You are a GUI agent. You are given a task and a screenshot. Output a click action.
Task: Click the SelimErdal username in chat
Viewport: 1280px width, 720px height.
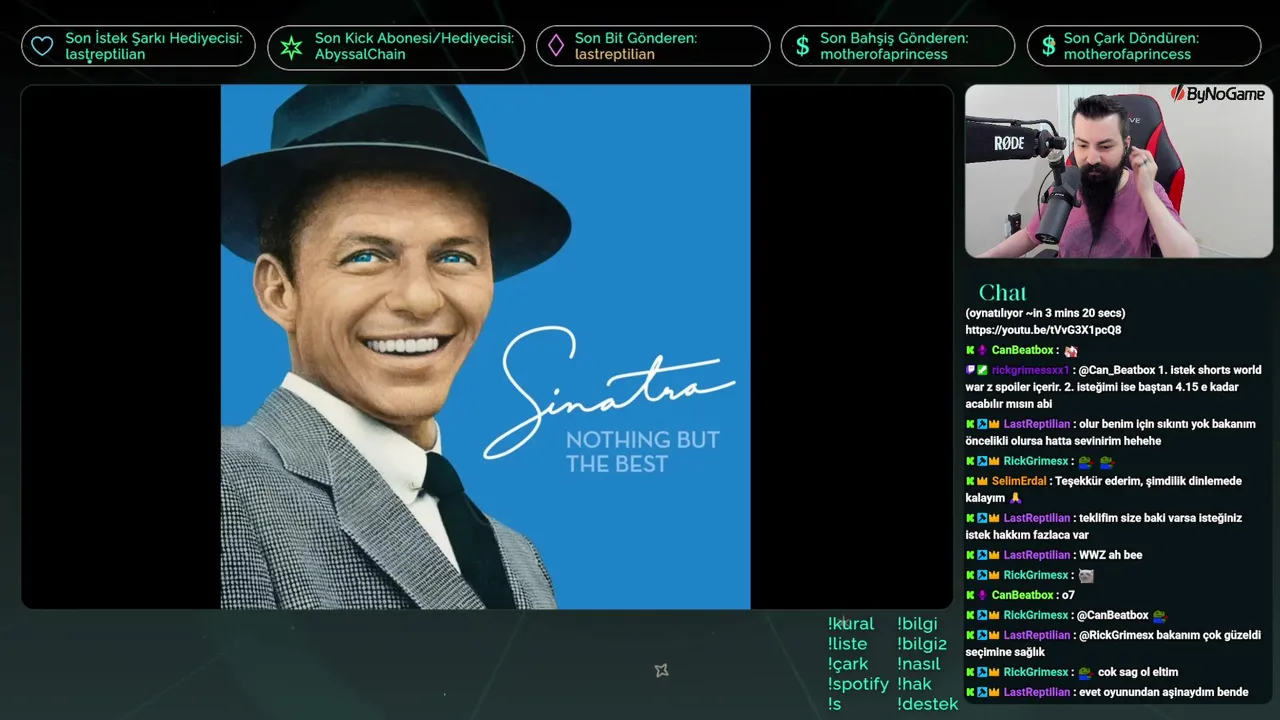[1019, 481]
